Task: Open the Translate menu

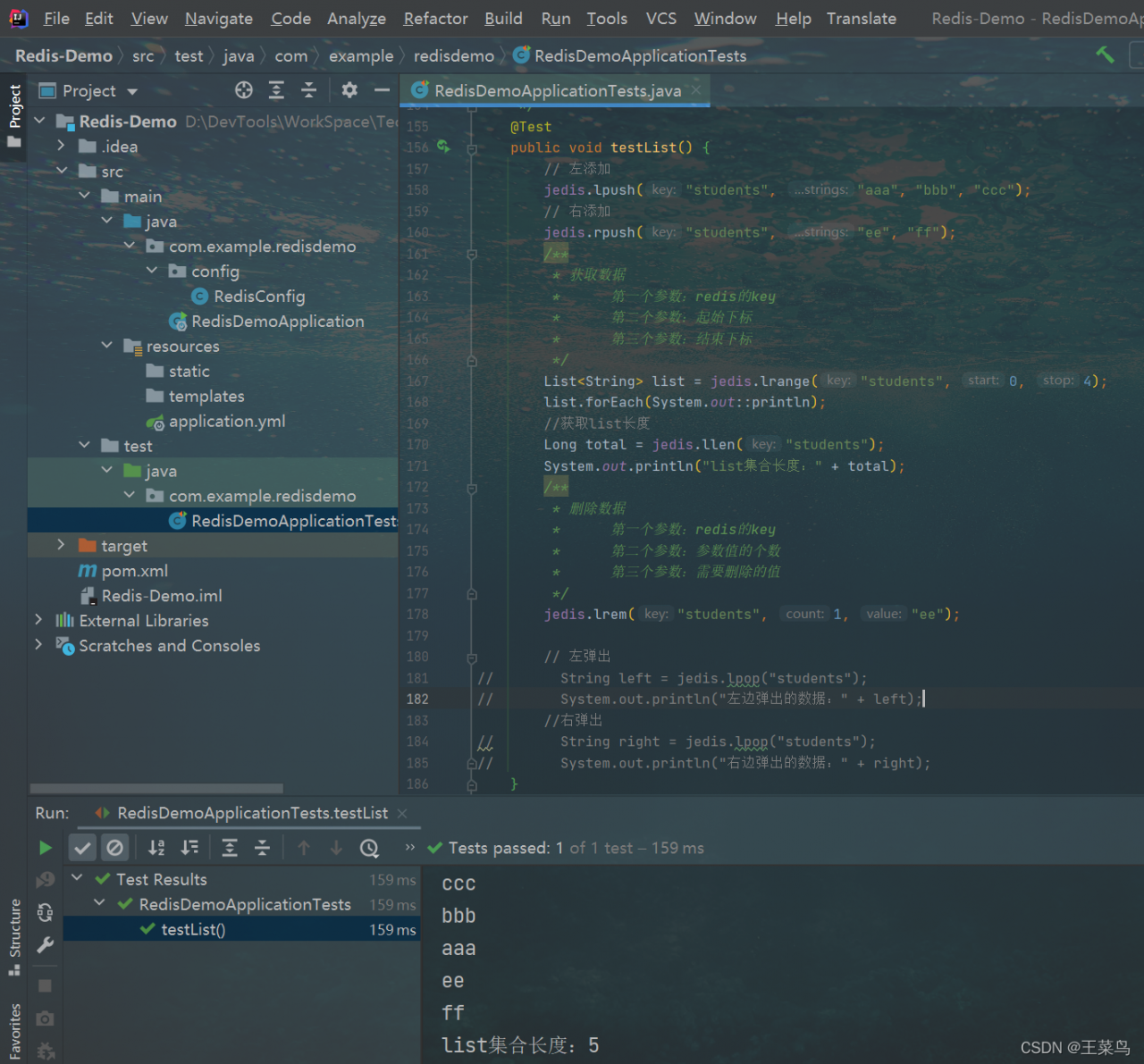Action: click(x=862, y=19)
